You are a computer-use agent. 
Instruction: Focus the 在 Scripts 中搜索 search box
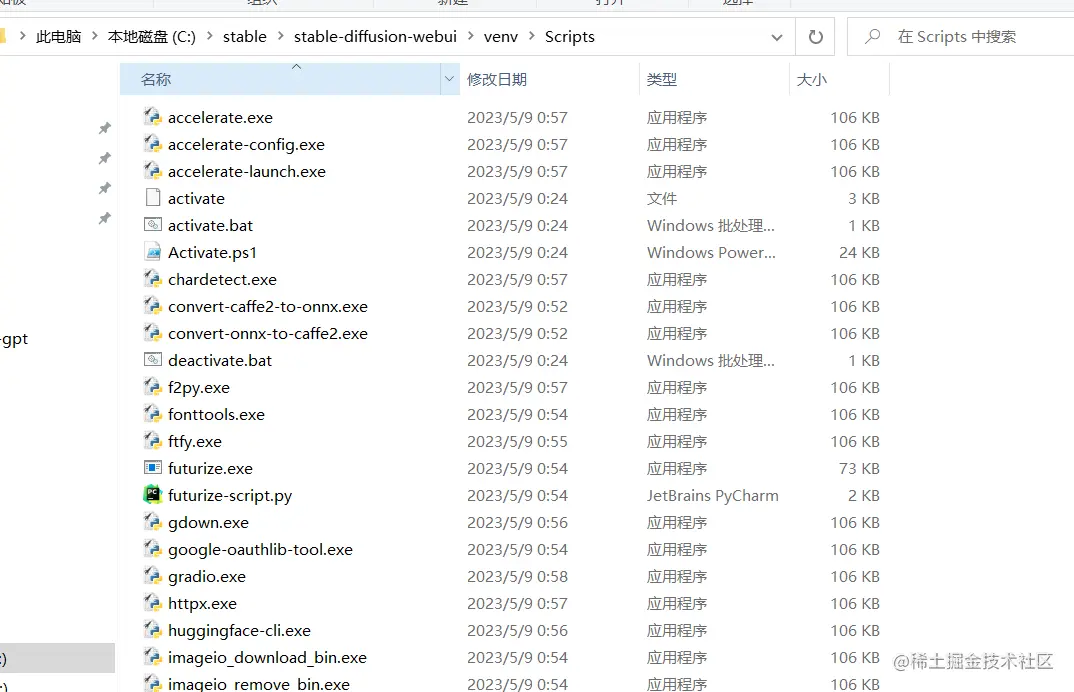point(961,37)
